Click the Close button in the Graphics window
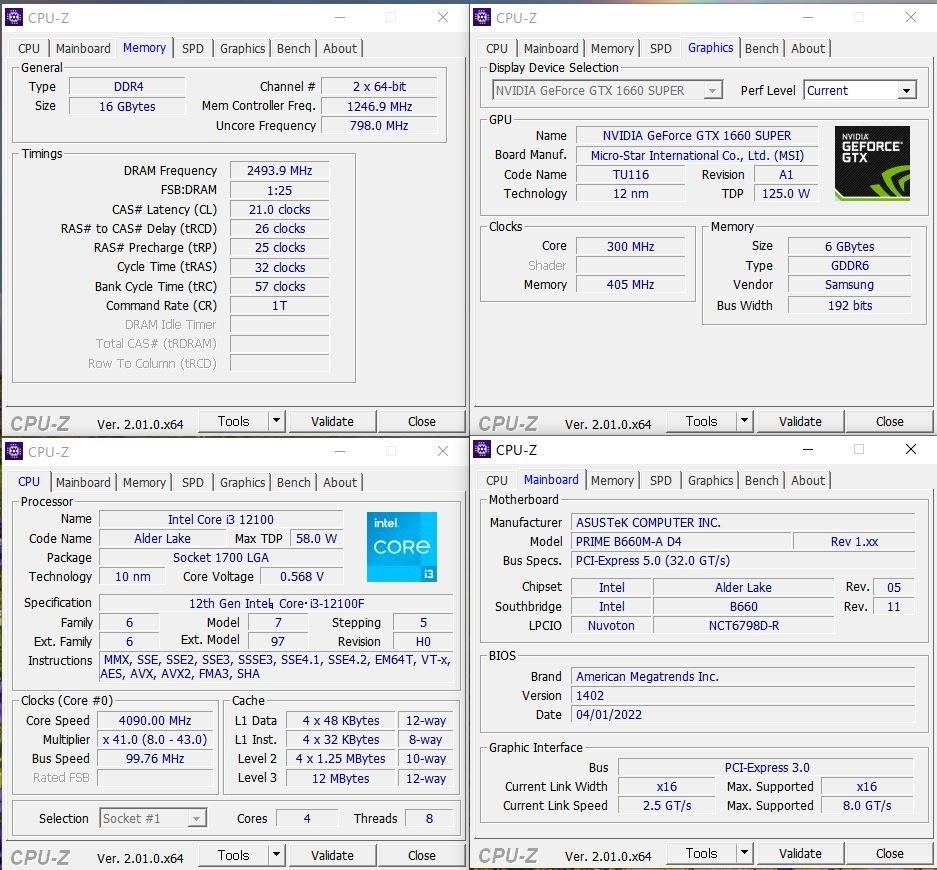 click(x=889, y=421)
